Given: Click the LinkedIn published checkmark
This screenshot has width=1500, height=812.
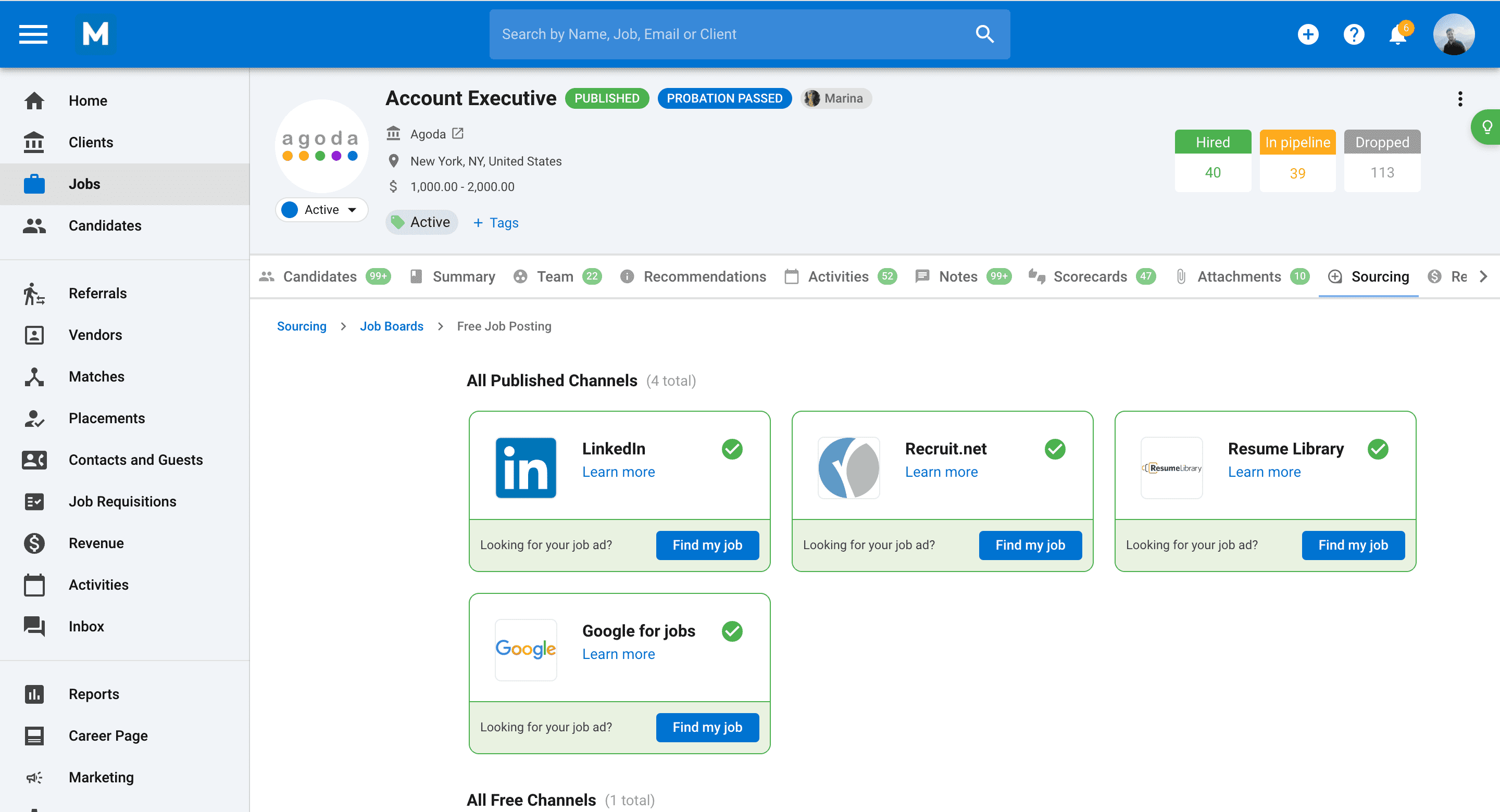Looking at the screenshot, I should [x=732, y=449].
